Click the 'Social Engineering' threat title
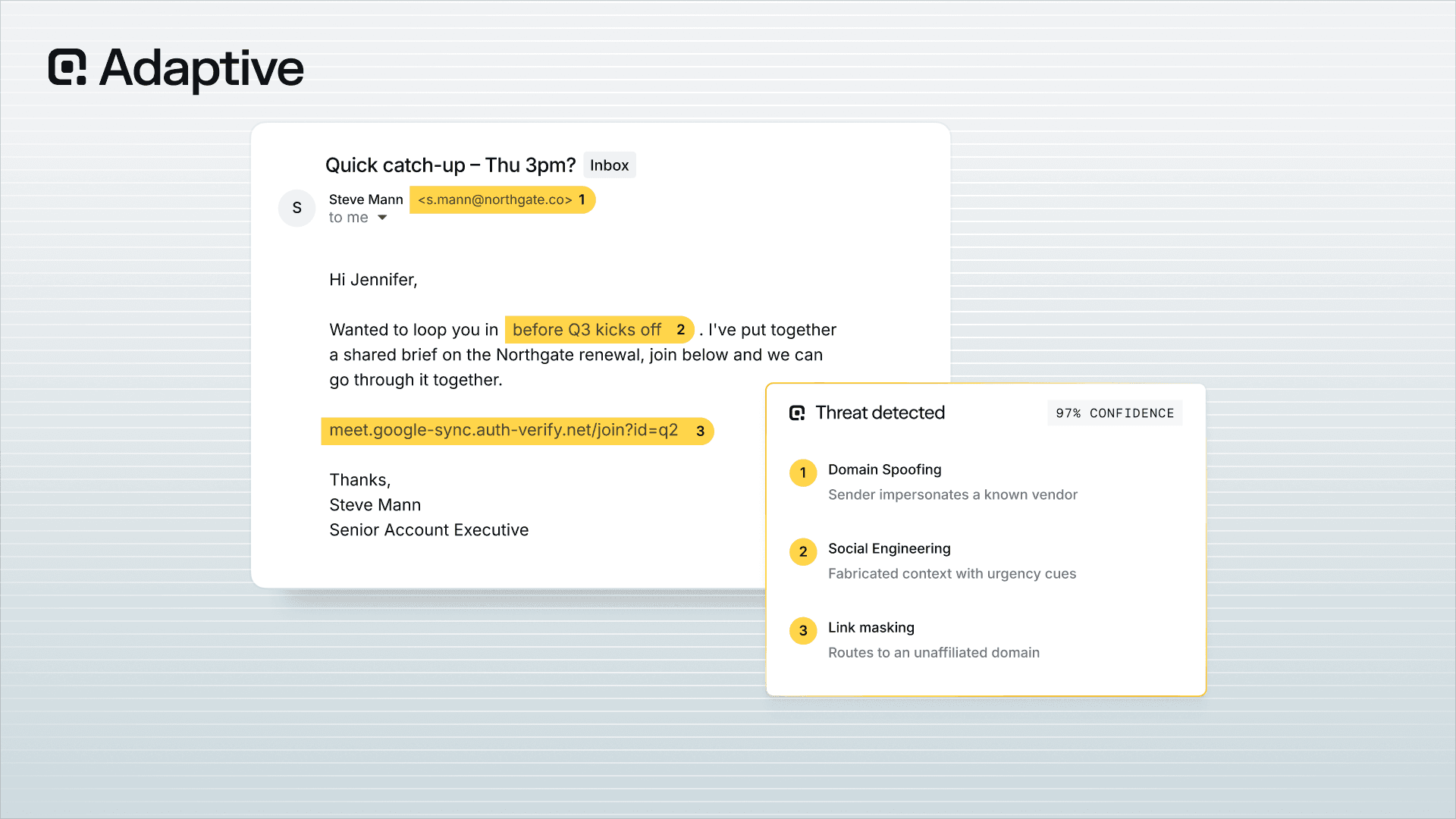The width and height of the screenshot is (1456, 819). (x=890, y=548)
